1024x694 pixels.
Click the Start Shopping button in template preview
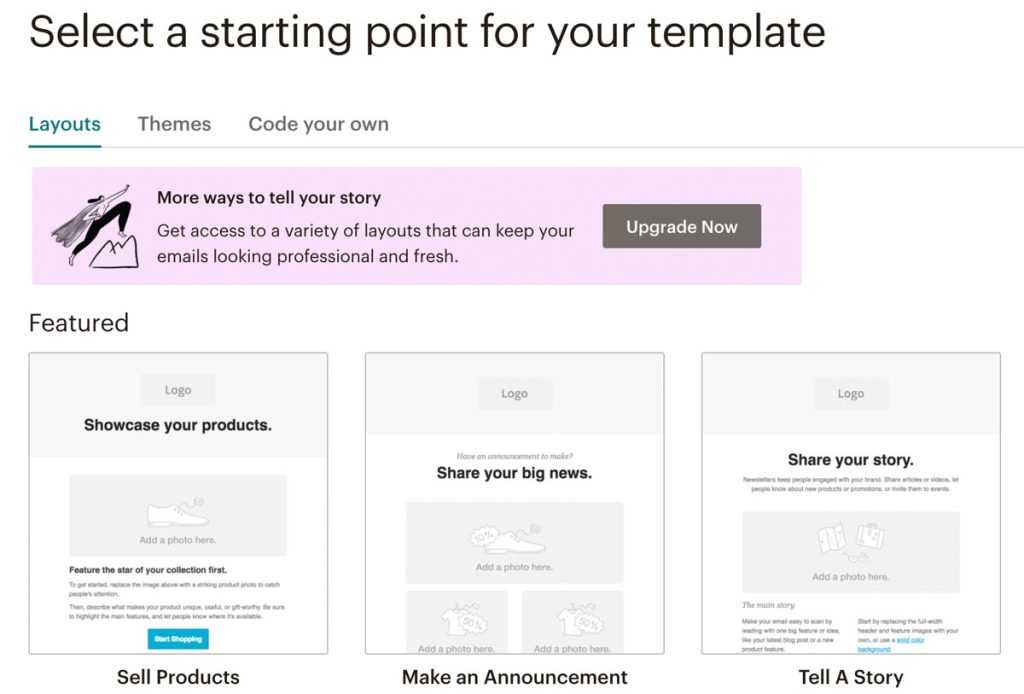click(178, 639)
